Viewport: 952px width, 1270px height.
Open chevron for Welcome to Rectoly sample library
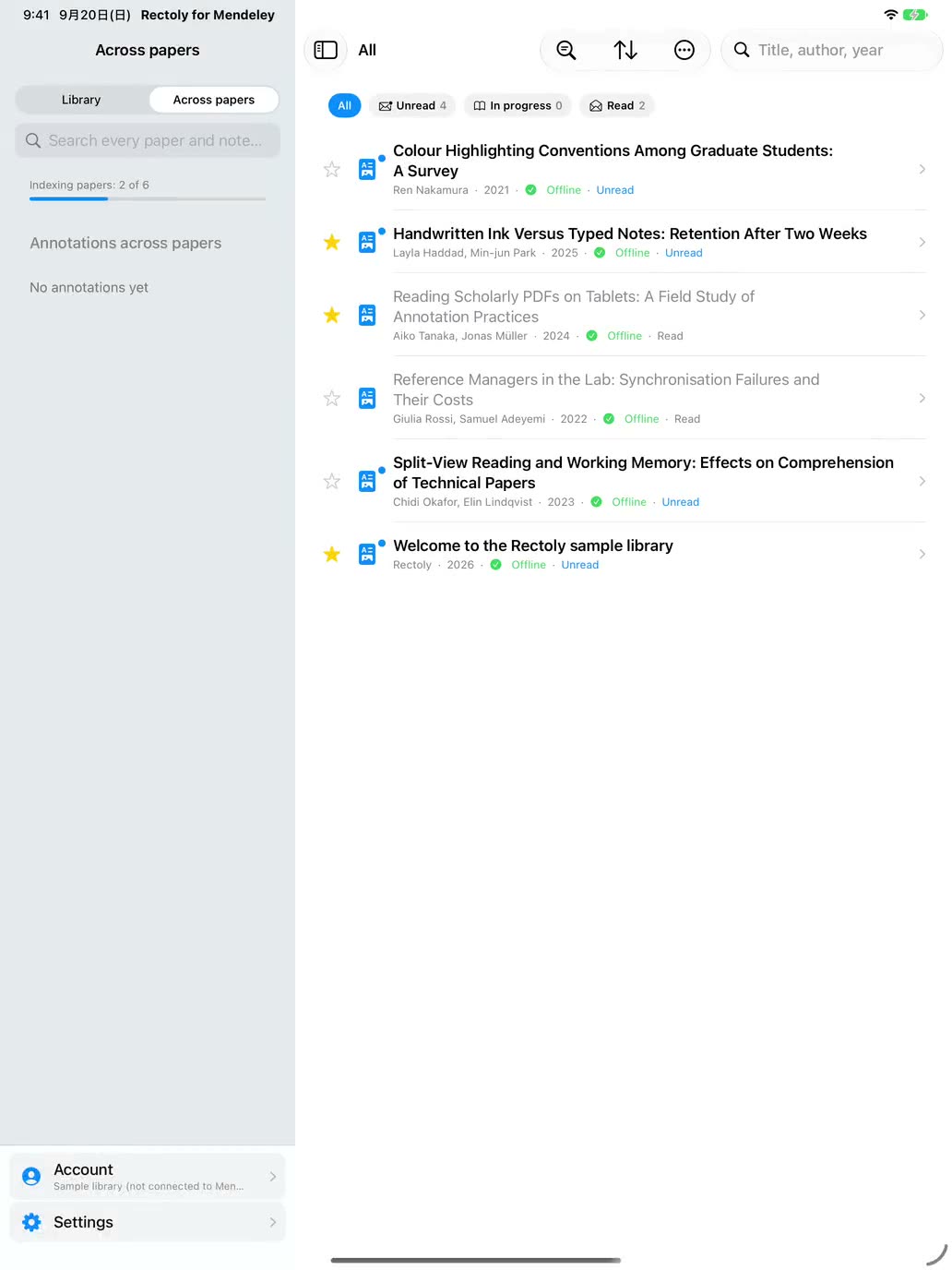click(x=922, y=554)
